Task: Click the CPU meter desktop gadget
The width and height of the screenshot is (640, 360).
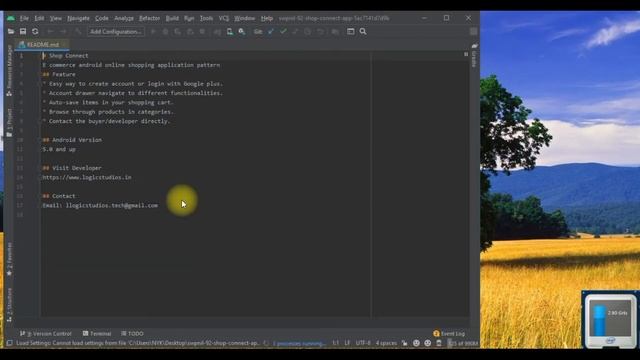Action: (610, 320)
